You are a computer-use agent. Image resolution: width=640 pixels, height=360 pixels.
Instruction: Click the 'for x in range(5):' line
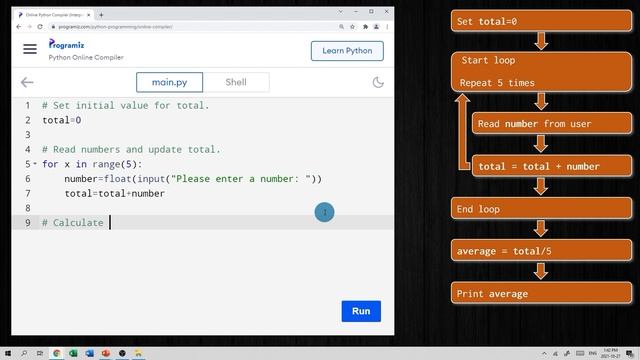(92, 164)
